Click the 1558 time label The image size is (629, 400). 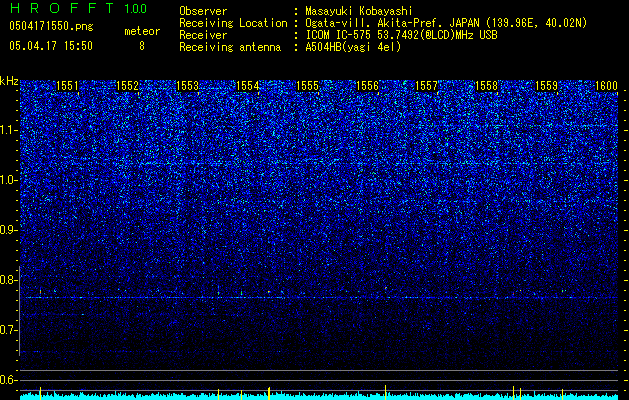(487, 86)
